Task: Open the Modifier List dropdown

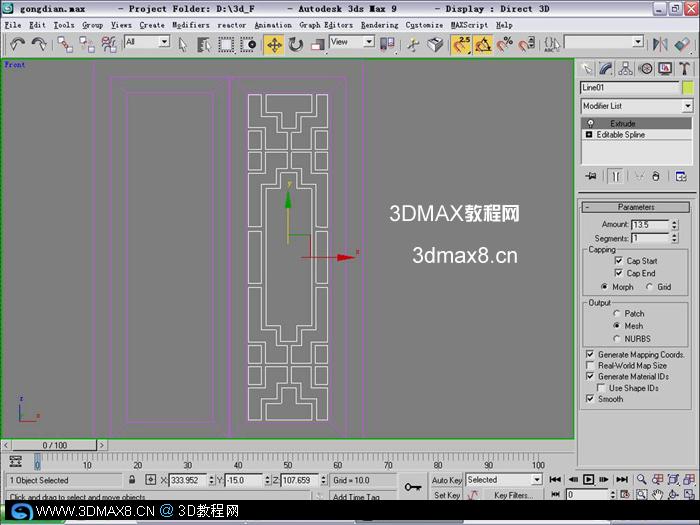Action: pyautogui.click(x=637, y=106)
